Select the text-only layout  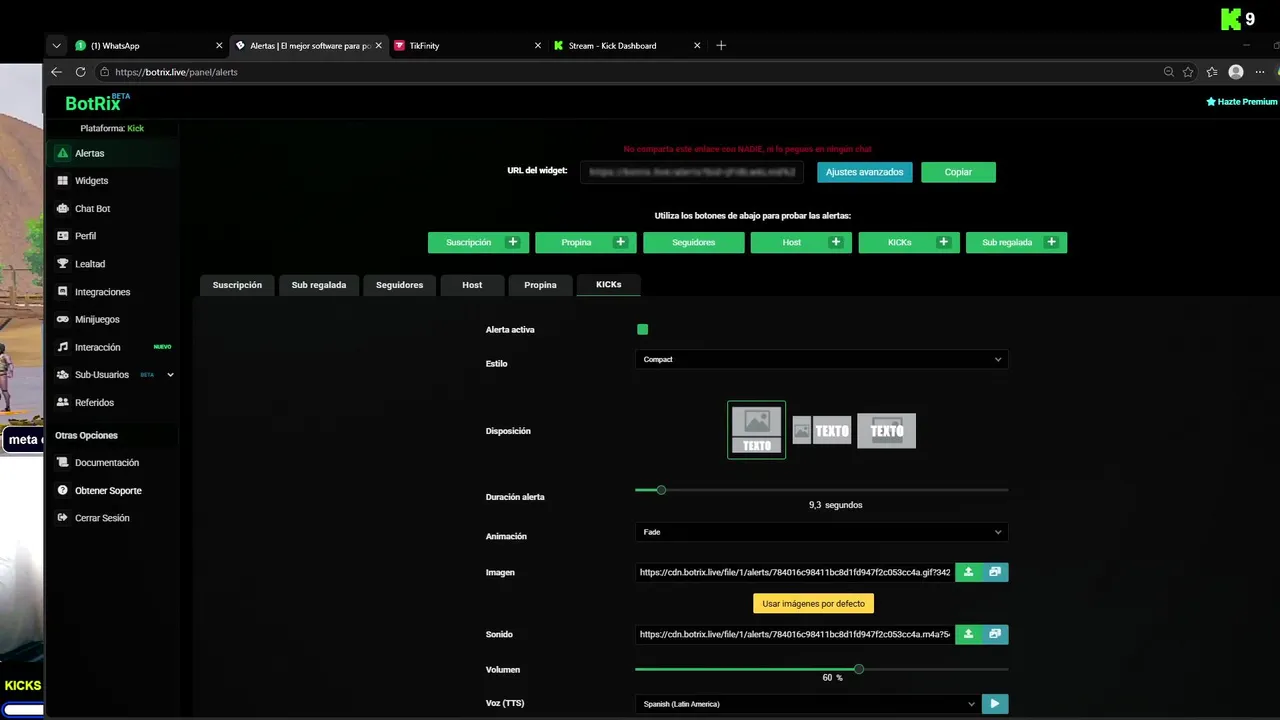[x=887, y=430]
